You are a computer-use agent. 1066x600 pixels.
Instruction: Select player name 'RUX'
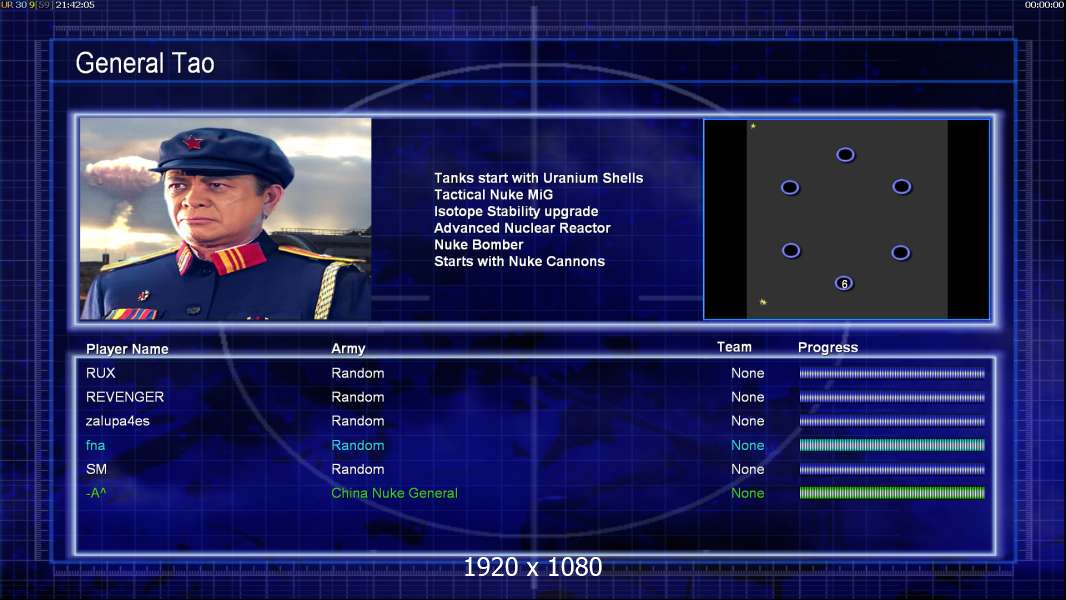pyautogui.click(x=101, y=373)
